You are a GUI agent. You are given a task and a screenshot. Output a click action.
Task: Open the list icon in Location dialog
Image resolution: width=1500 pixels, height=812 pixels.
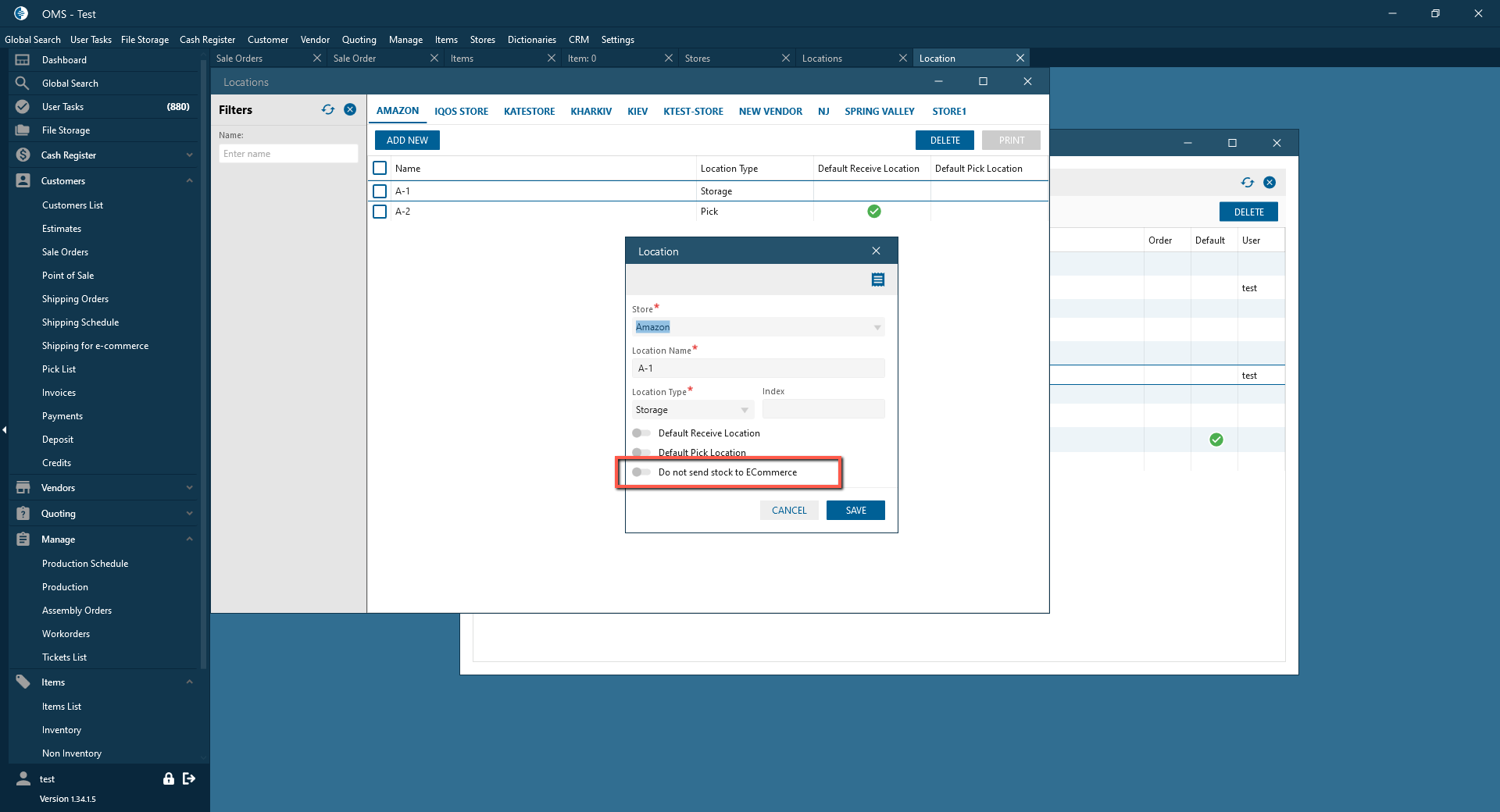tap(878, 280)
